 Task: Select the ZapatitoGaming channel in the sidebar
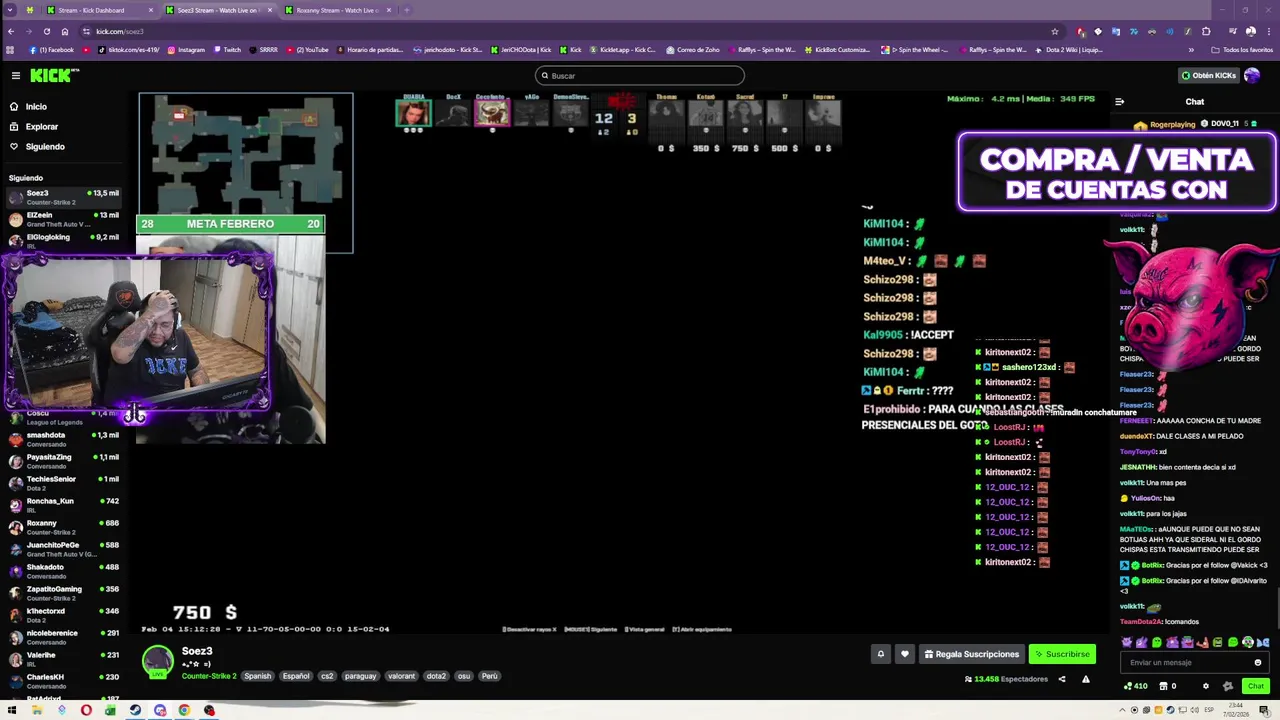click(x=64, y=593)
